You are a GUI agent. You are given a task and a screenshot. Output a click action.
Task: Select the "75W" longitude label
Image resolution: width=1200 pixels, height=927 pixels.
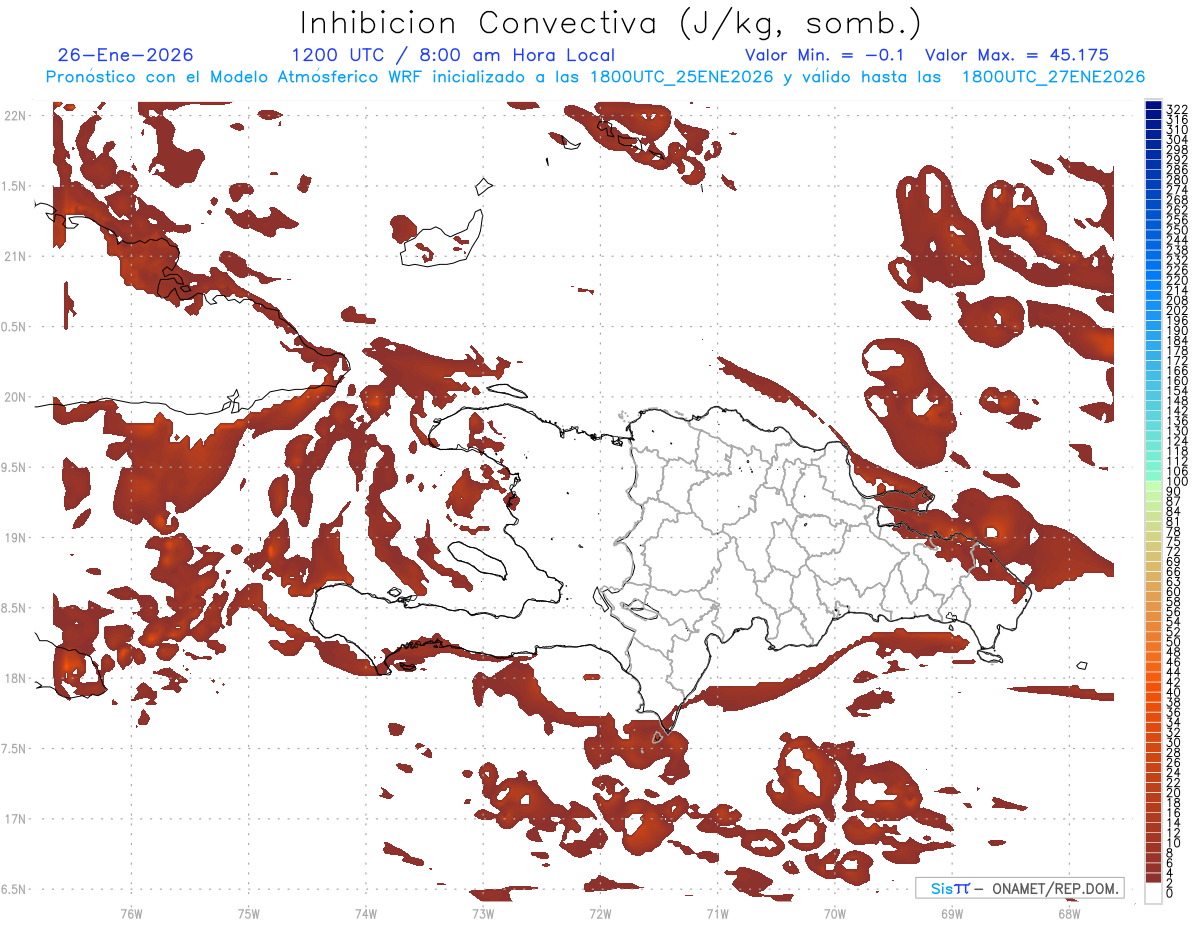click(x=248, y=913)
